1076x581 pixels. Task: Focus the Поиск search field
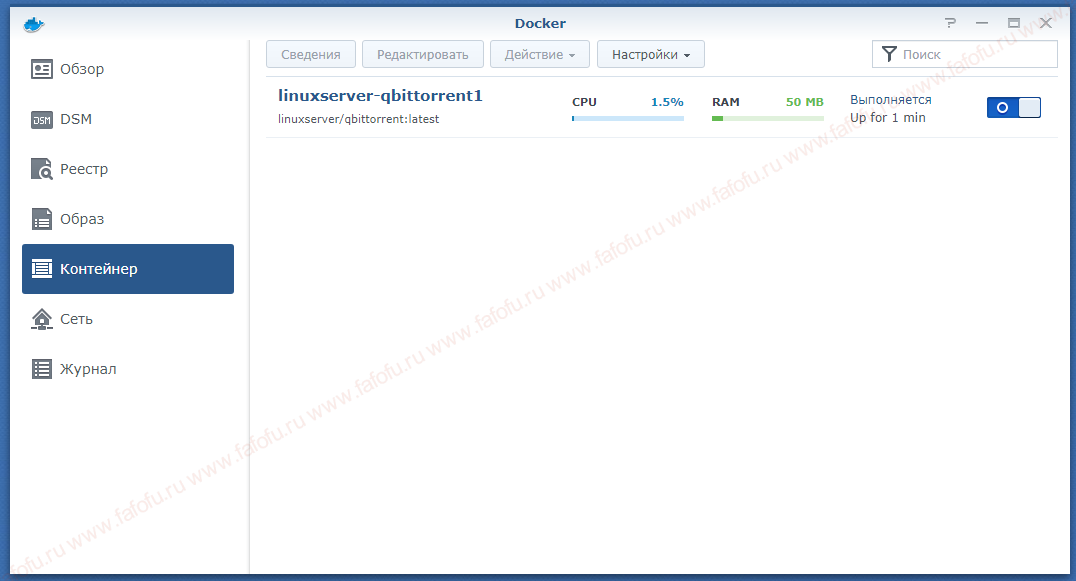(x=964, y=54)
